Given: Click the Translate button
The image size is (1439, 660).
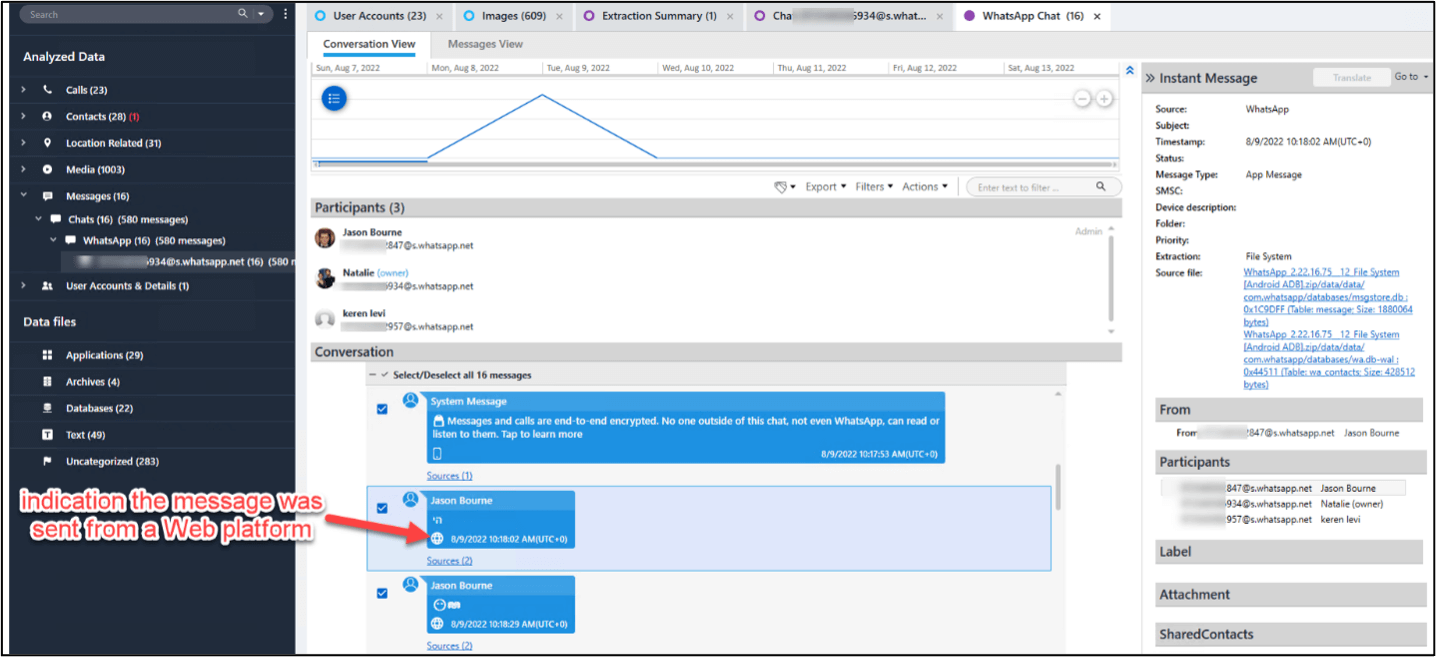Looking at the screenshot, I should 1351,77.
